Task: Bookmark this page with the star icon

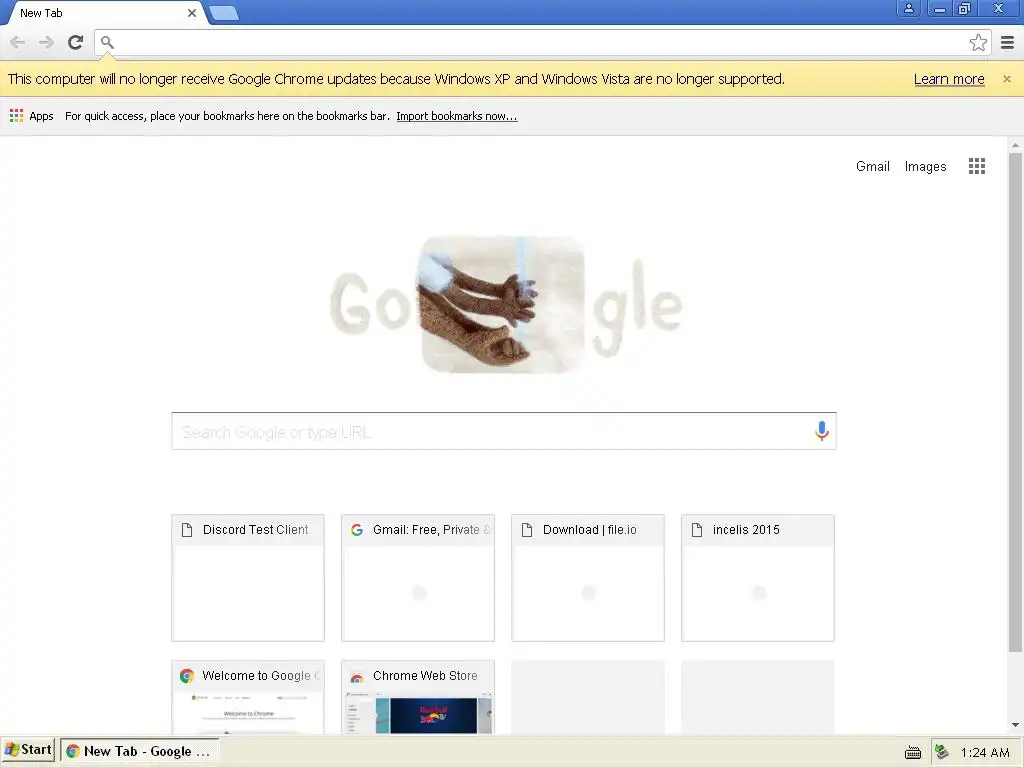Action: point(978,42)
